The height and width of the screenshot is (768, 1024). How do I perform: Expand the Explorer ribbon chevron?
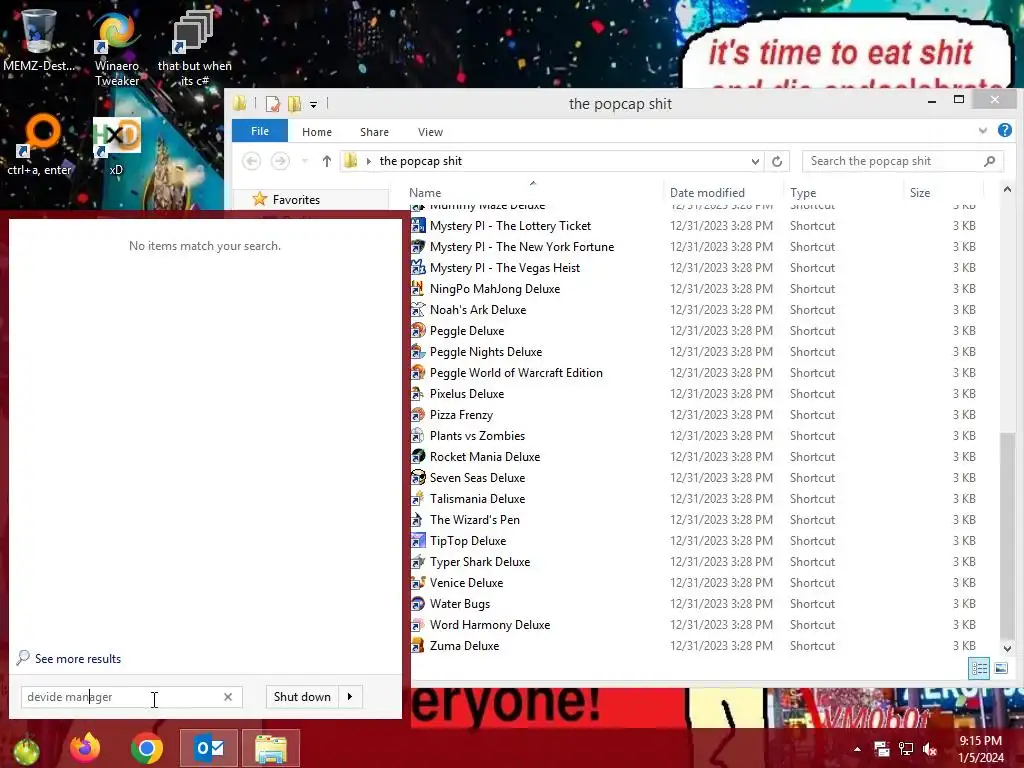(982, 131)
